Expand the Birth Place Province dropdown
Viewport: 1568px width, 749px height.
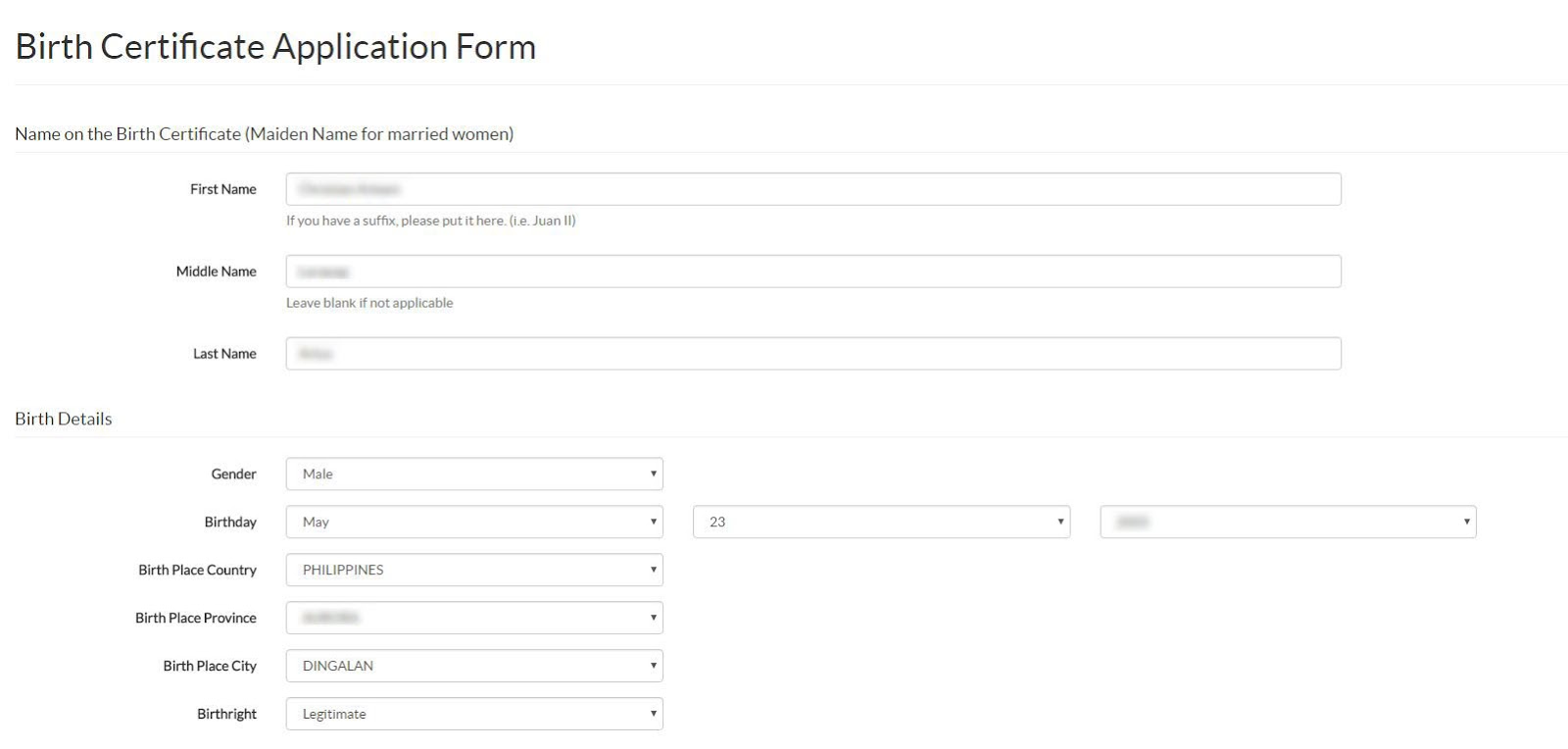coord(474,619)
